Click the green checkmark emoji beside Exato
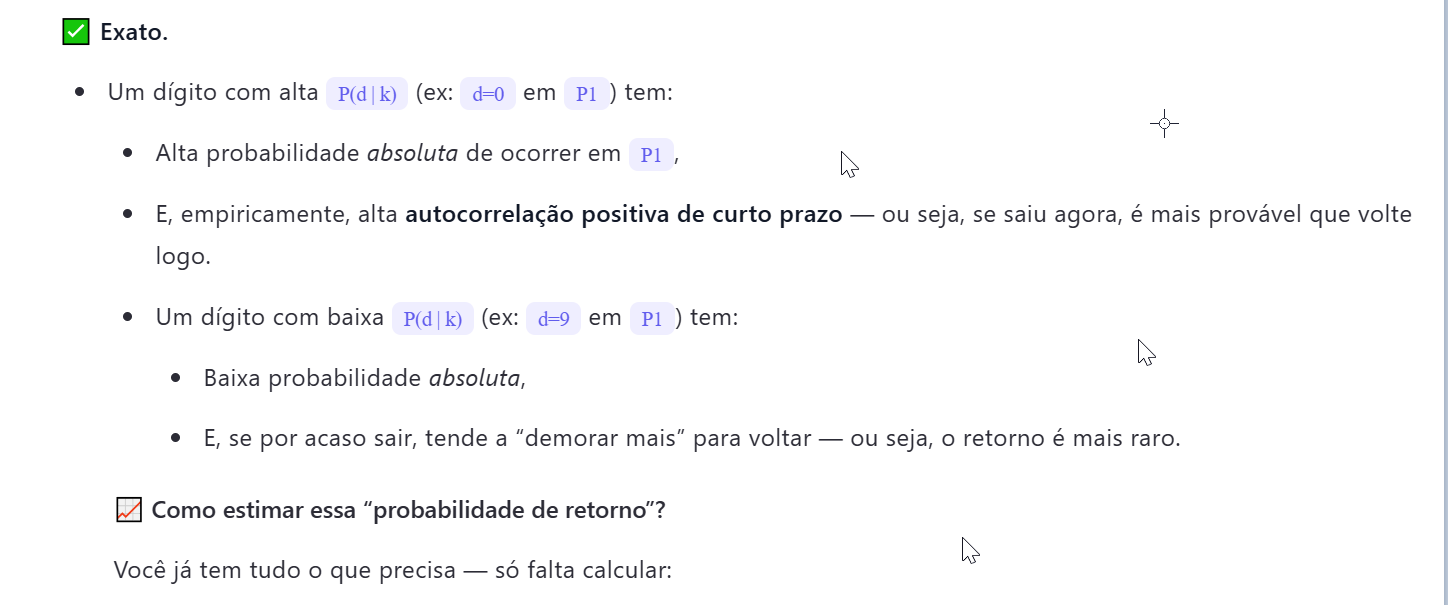This screenshot has width=1448, height=605. tap(76, 32)
